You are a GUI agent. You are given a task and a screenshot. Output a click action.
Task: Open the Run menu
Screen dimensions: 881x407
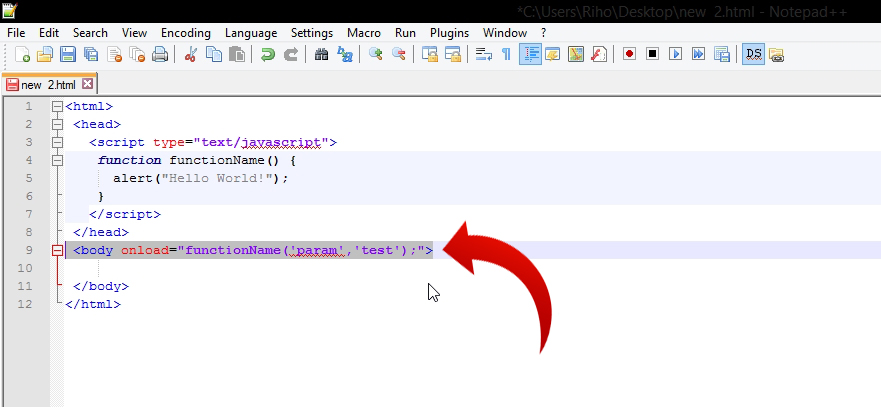click(406, 33)
